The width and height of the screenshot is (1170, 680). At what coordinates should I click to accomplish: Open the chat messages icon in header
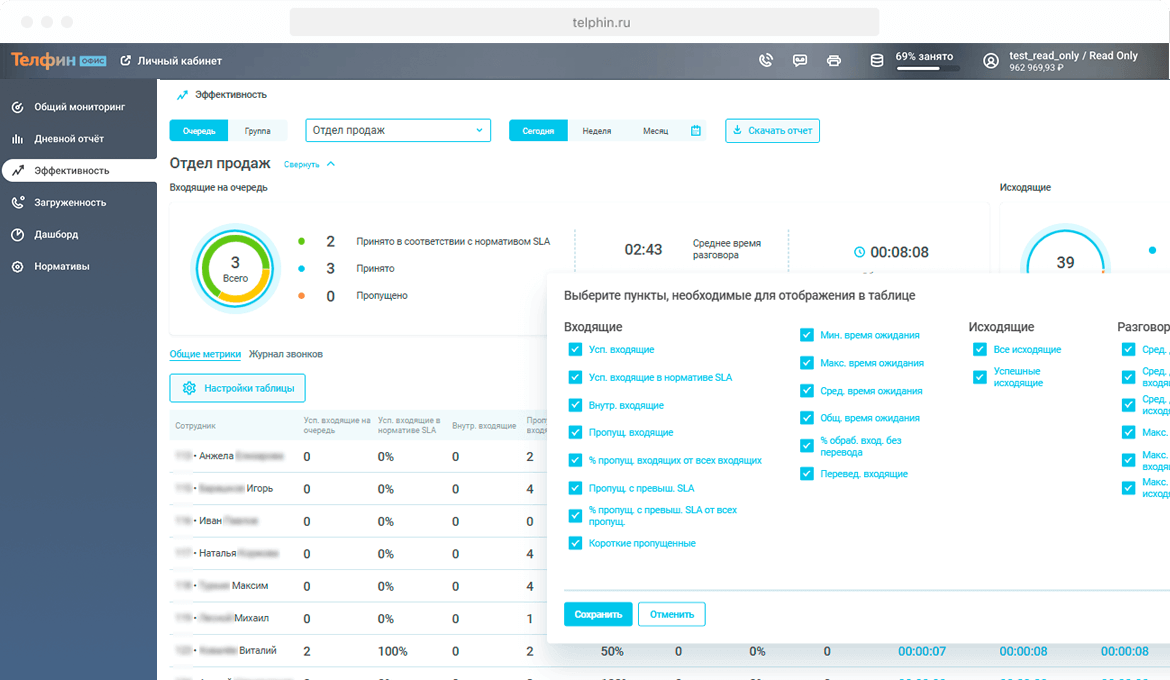pyautogui.click(x=800, y=61)
